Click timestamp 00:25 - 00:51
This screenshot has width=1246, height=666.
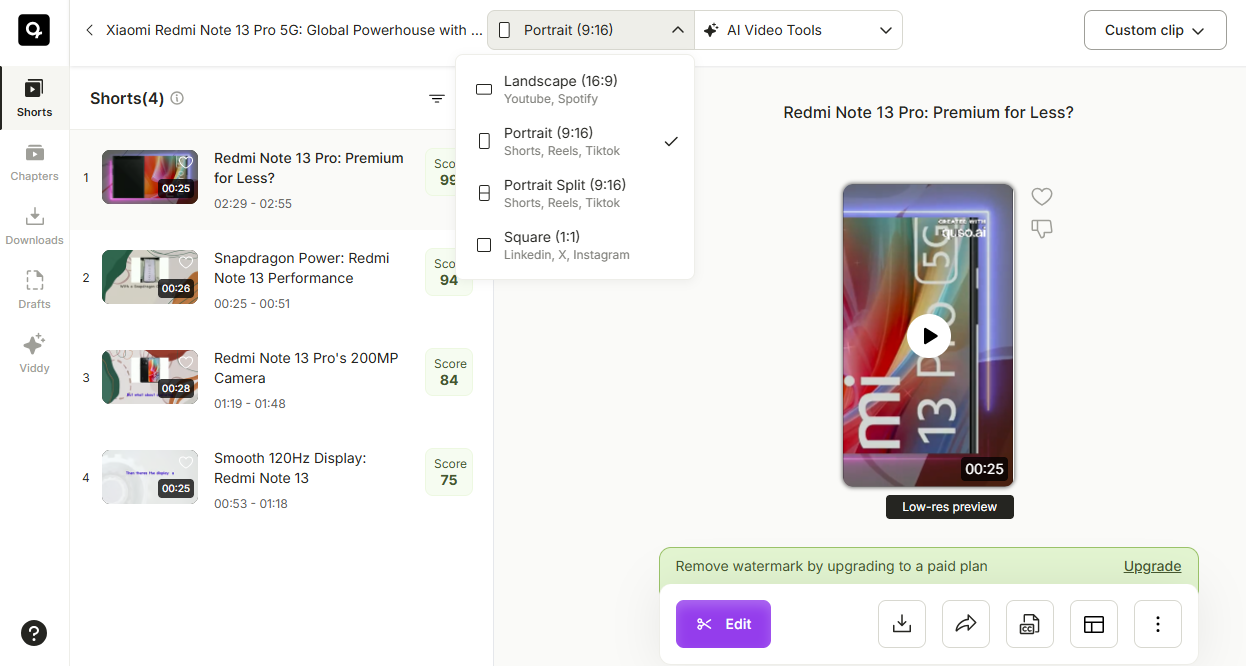pos(252,304)
